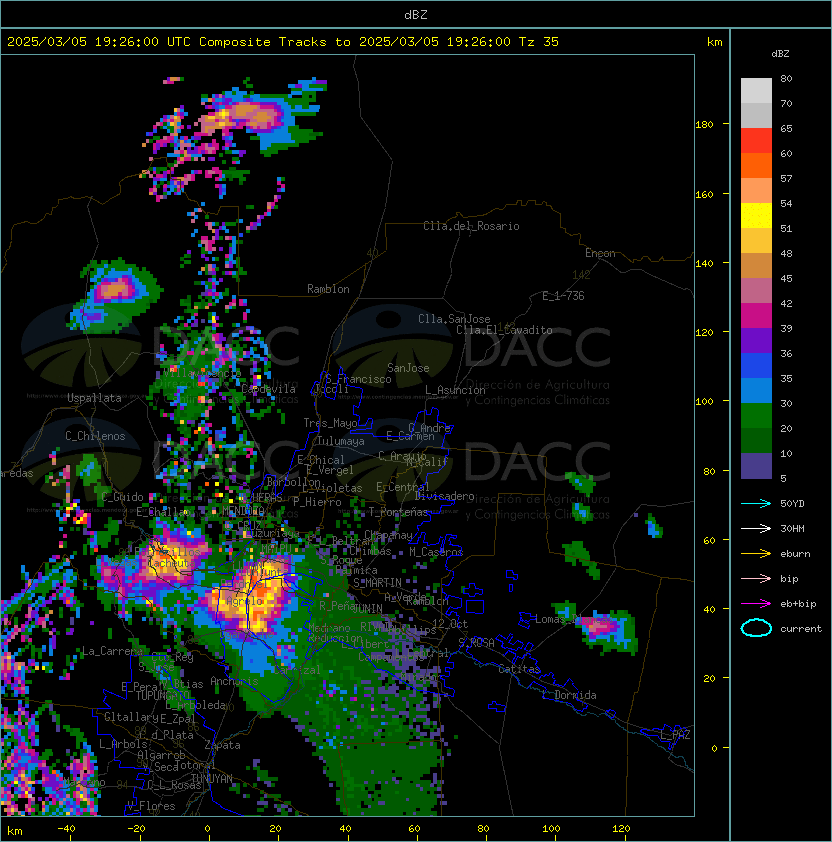Click the '12_Oct' place label
832x842 pixels.
pos(450,624)
